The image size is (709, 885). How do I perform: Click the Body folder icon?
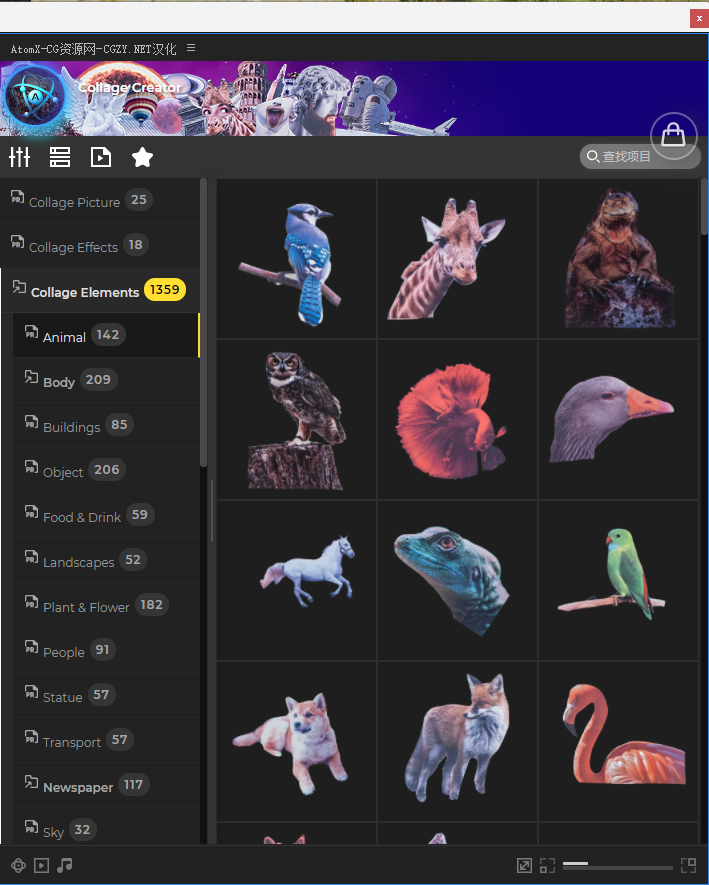click(32, 377)
